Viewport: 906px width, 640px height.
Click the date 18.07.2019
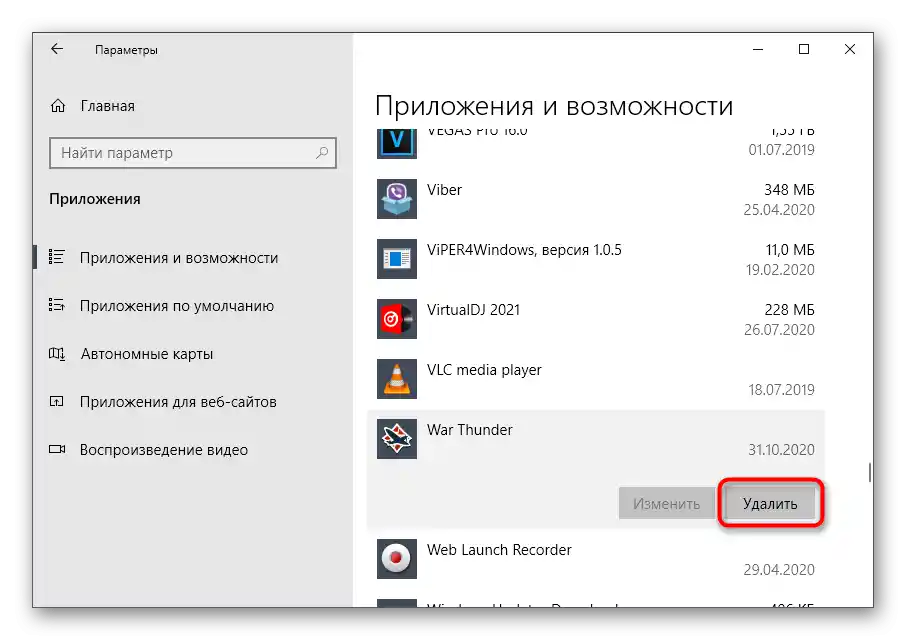781,390
